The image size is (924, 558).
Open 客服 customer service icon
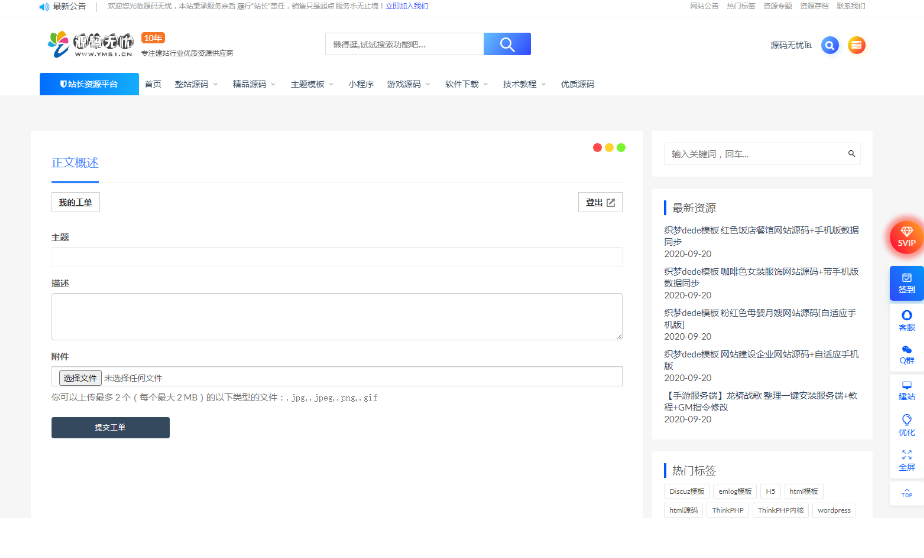pos(906,321)
